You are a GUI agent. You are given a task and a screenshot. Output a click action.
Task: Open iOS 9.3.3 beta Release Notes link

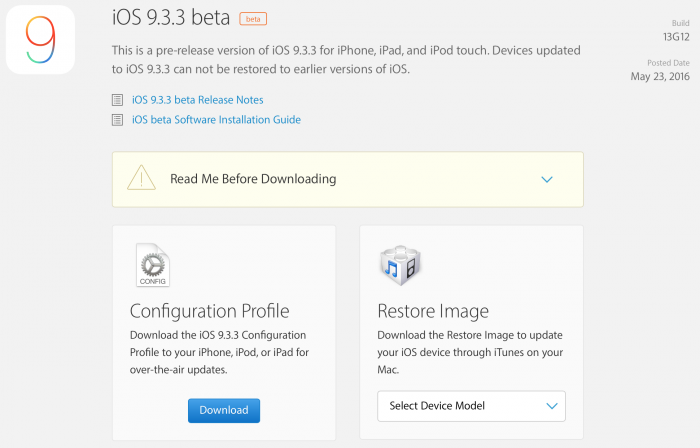[197, 100]
